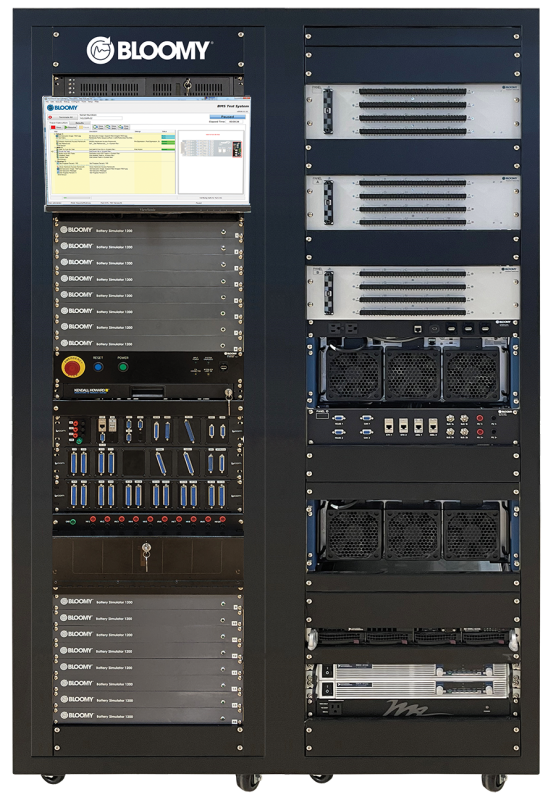Click the green POWER button
Viewport: 556px width, 800px height.
click(x=123, y=366)
